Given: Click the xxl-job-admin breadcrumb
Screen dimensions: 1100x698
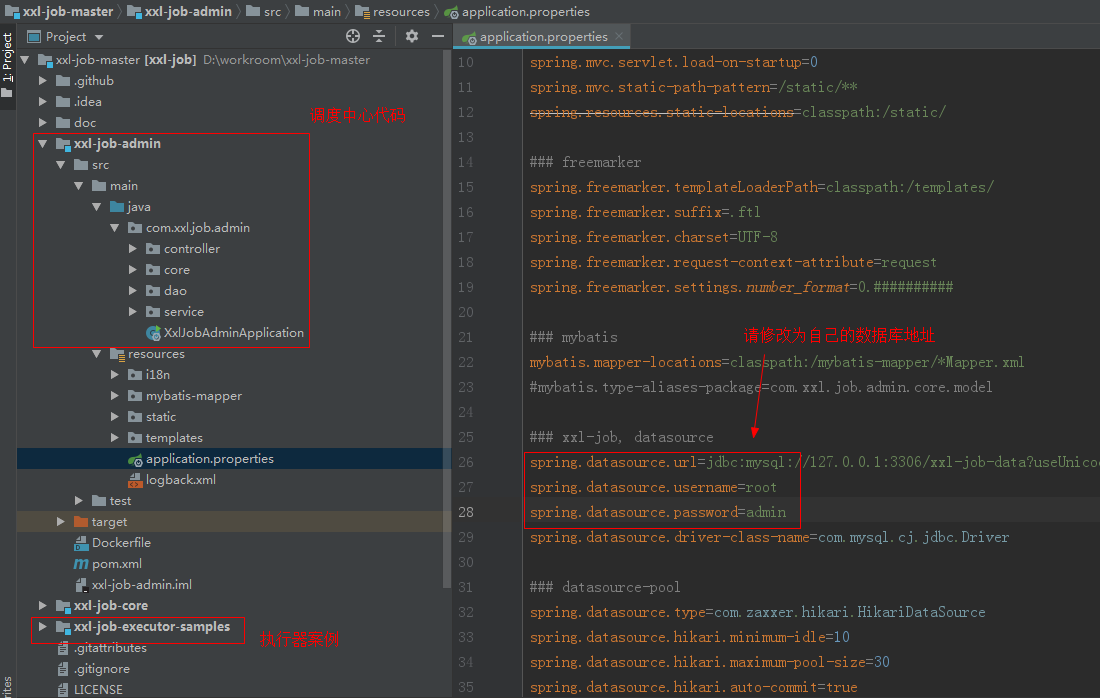Looking at the screenshot, I should point(180,12).
